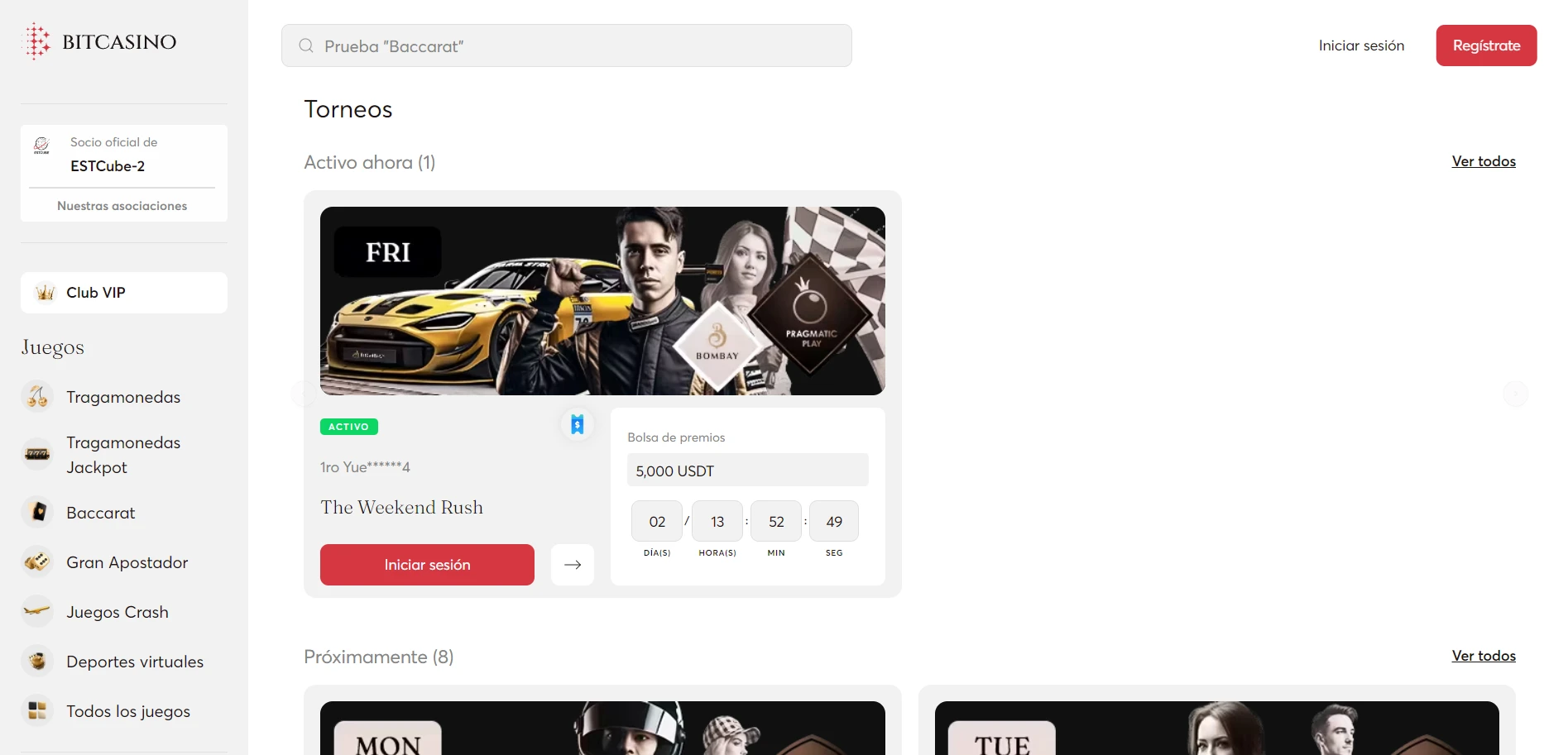The image size is (1568, 755).
Task: Click the Baccarat card icon
Action: tap(37, 513)
